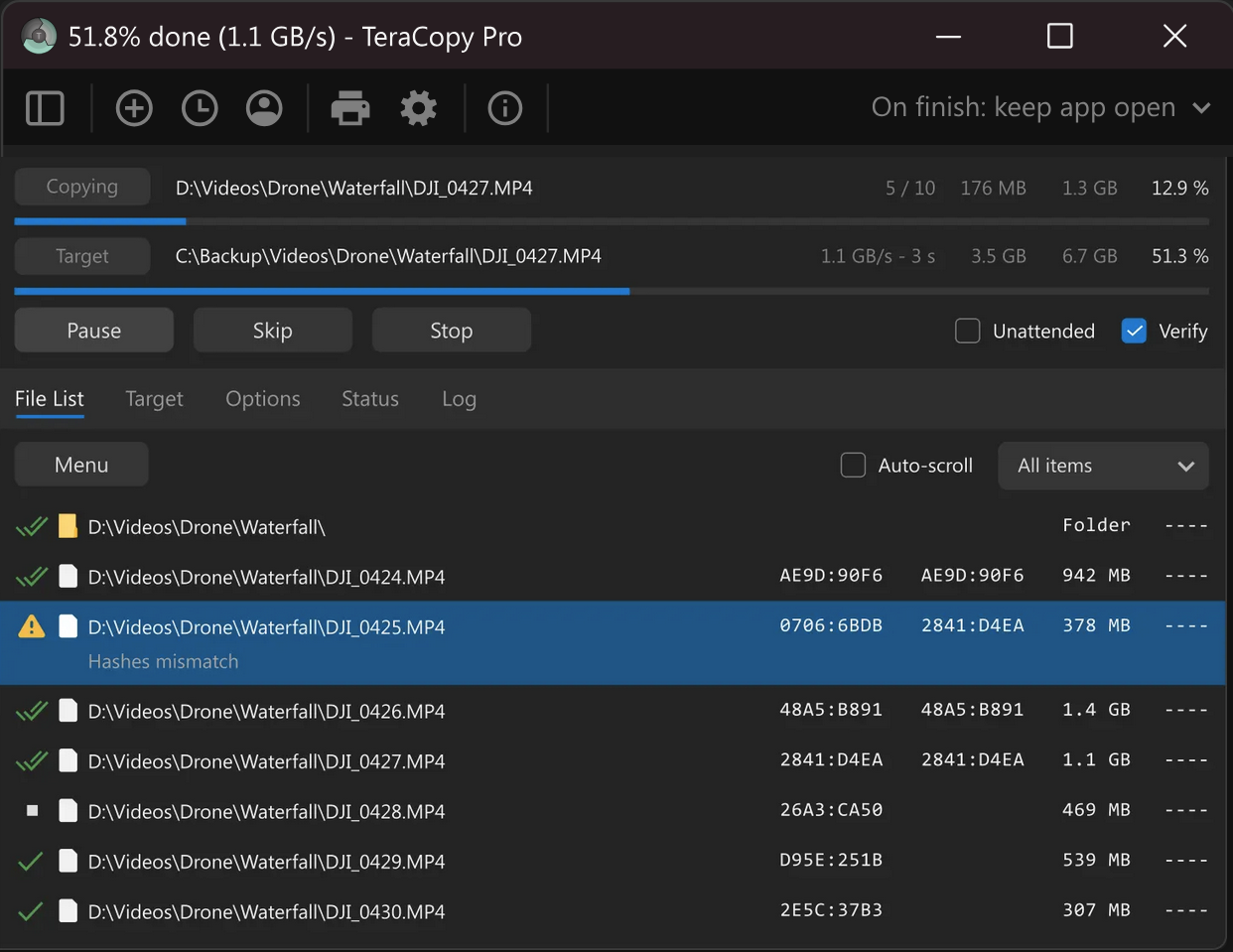Click the file icon next to DJI_0430.MP4
Image resolution: width=1233 pixels, height=952 pixels.
coord(68,911)
